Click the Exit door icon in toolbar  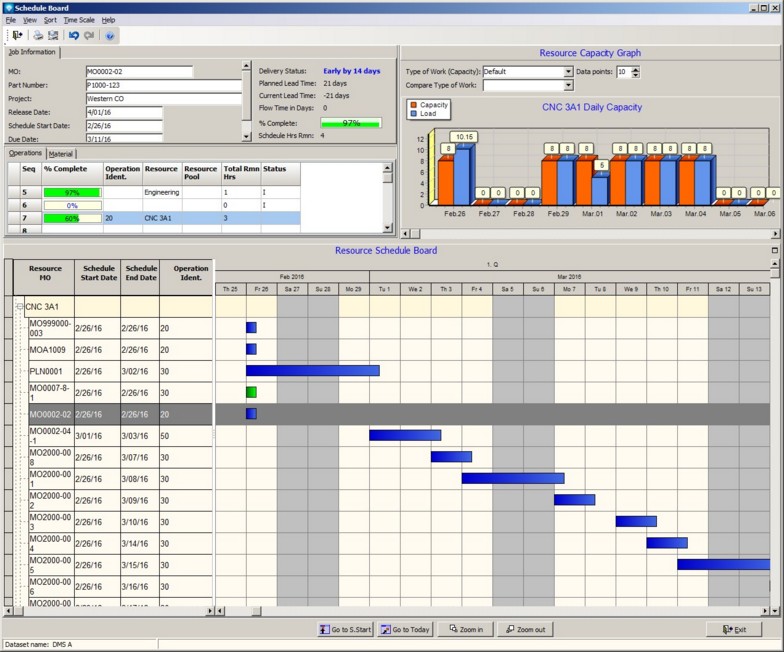pos(18,35)
